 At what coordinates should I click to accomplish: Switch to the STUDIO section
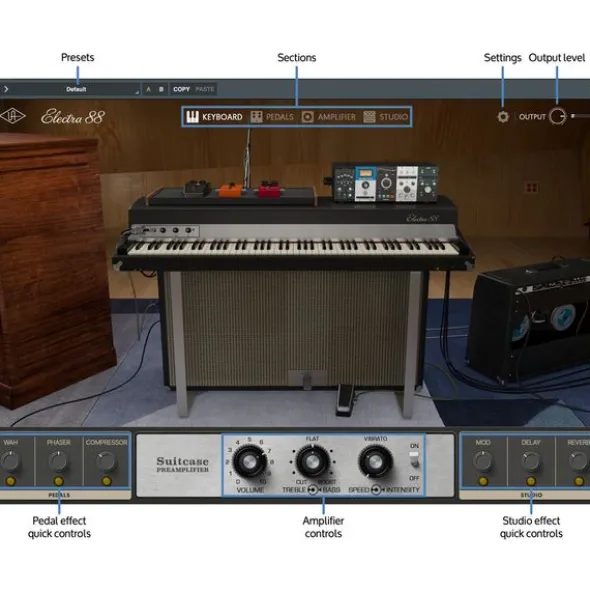click(x=385, y=117)
